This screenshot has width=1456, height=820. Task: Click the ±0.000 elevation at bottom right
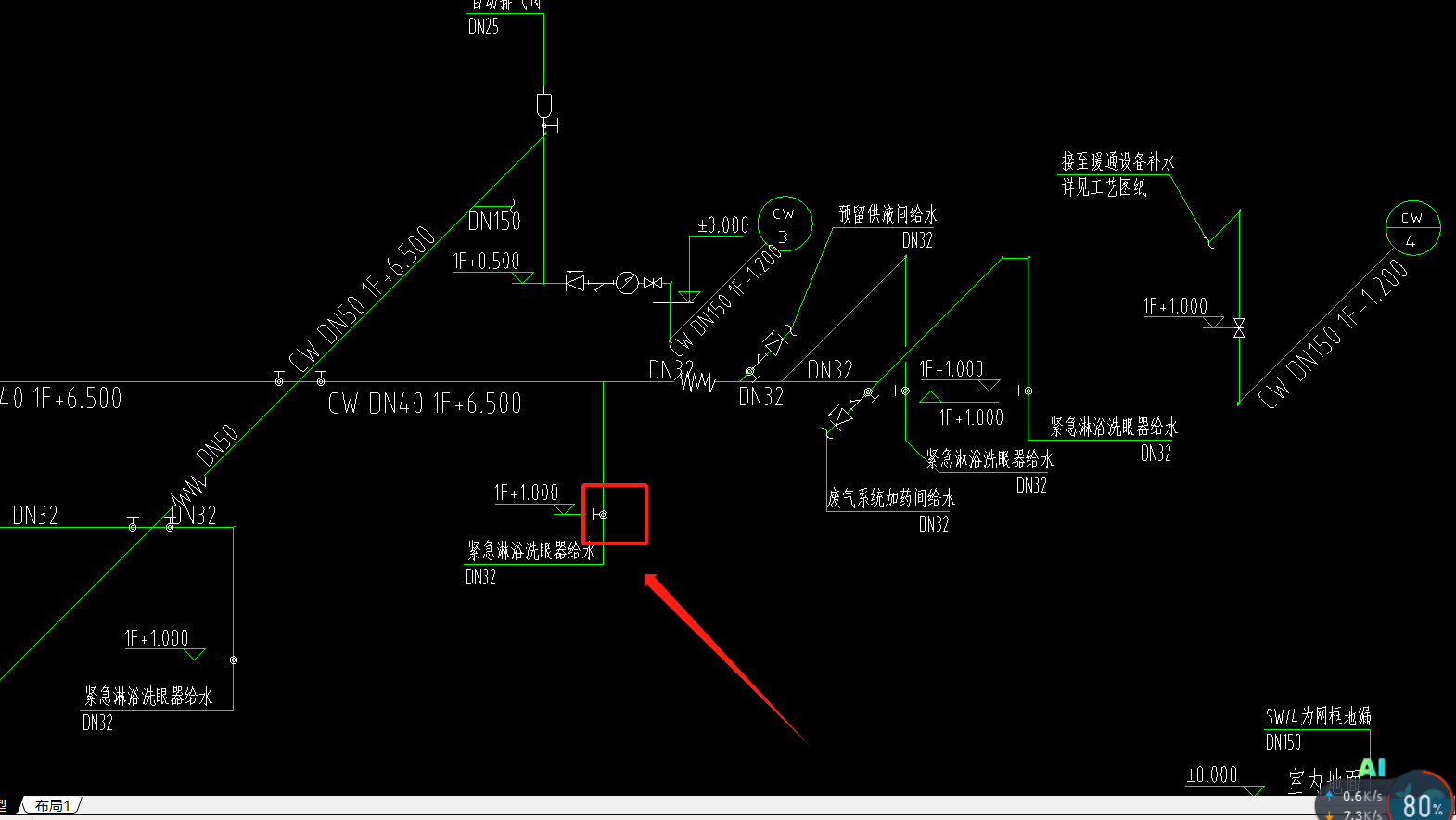coord(1212,775)
